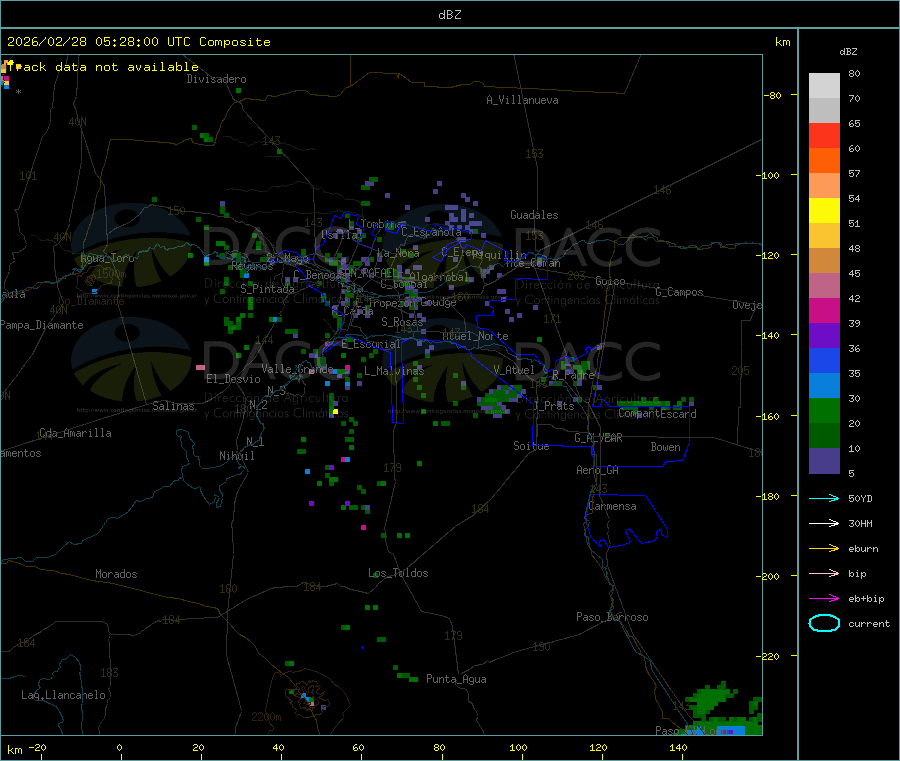Click the yellow eburn arrow in legend
The image size is (900, 761).
click(x=824, y=549)
